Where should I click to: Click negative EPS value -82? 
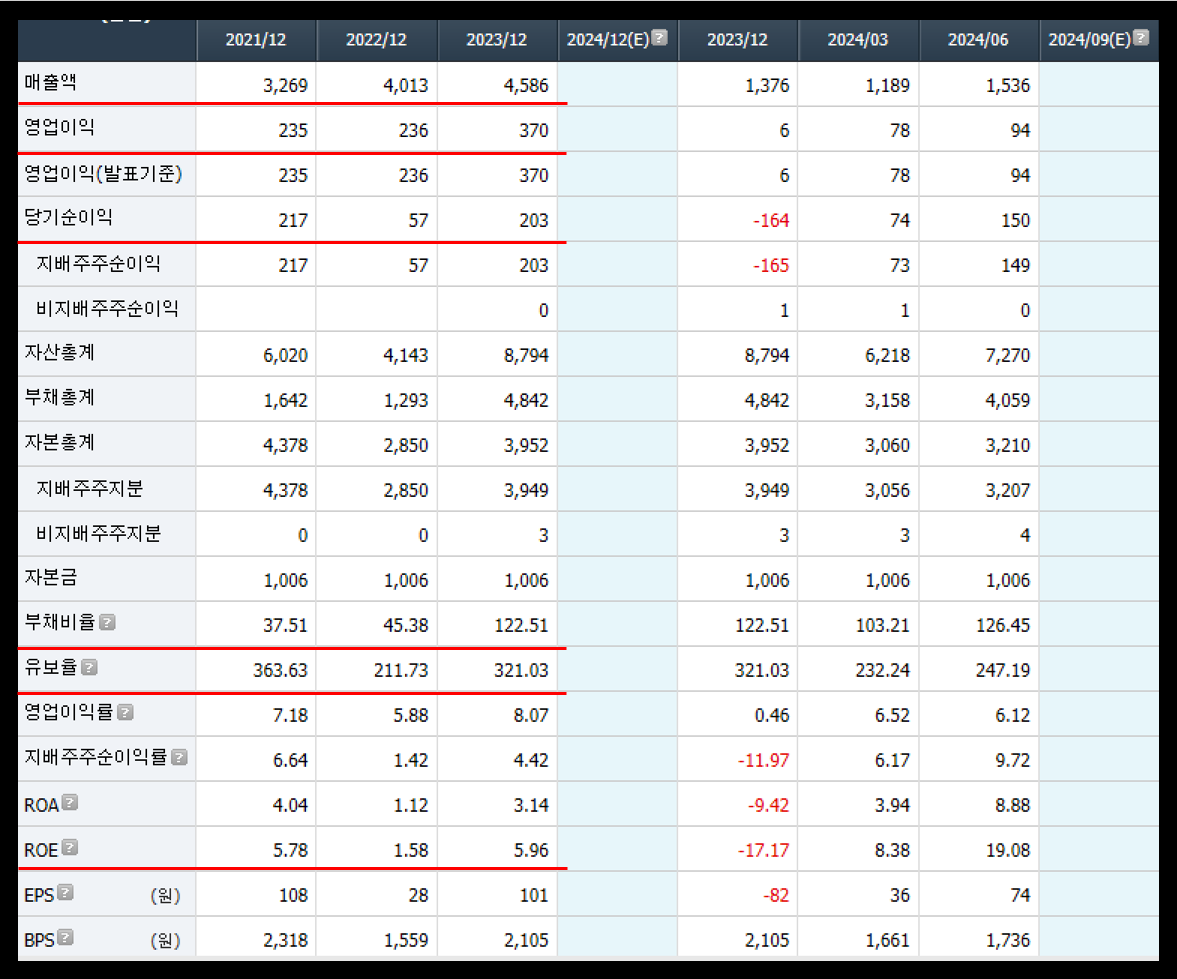(x=775, y=896)
